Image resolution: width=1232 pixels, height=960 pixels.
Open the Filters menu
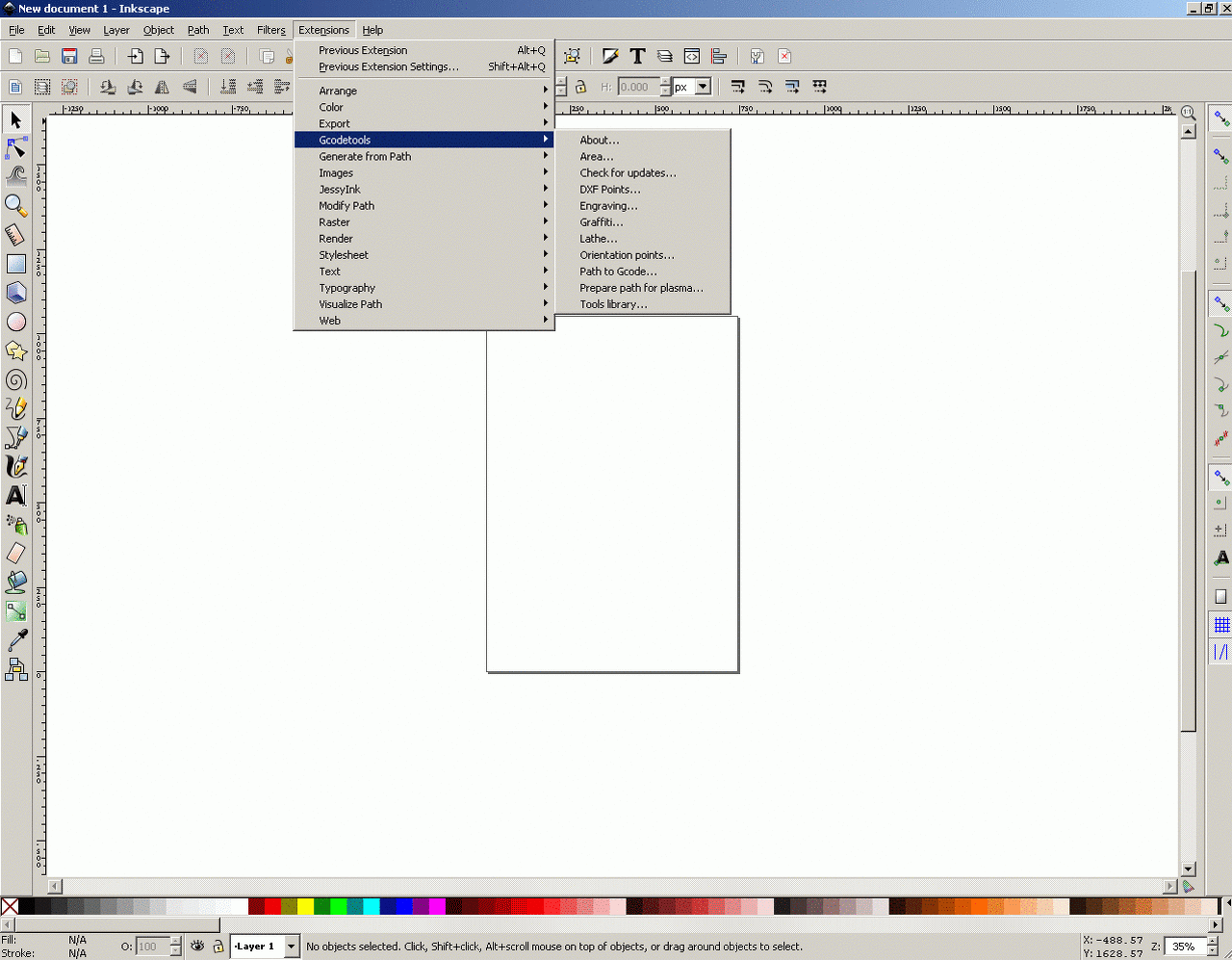pos(270,30)
